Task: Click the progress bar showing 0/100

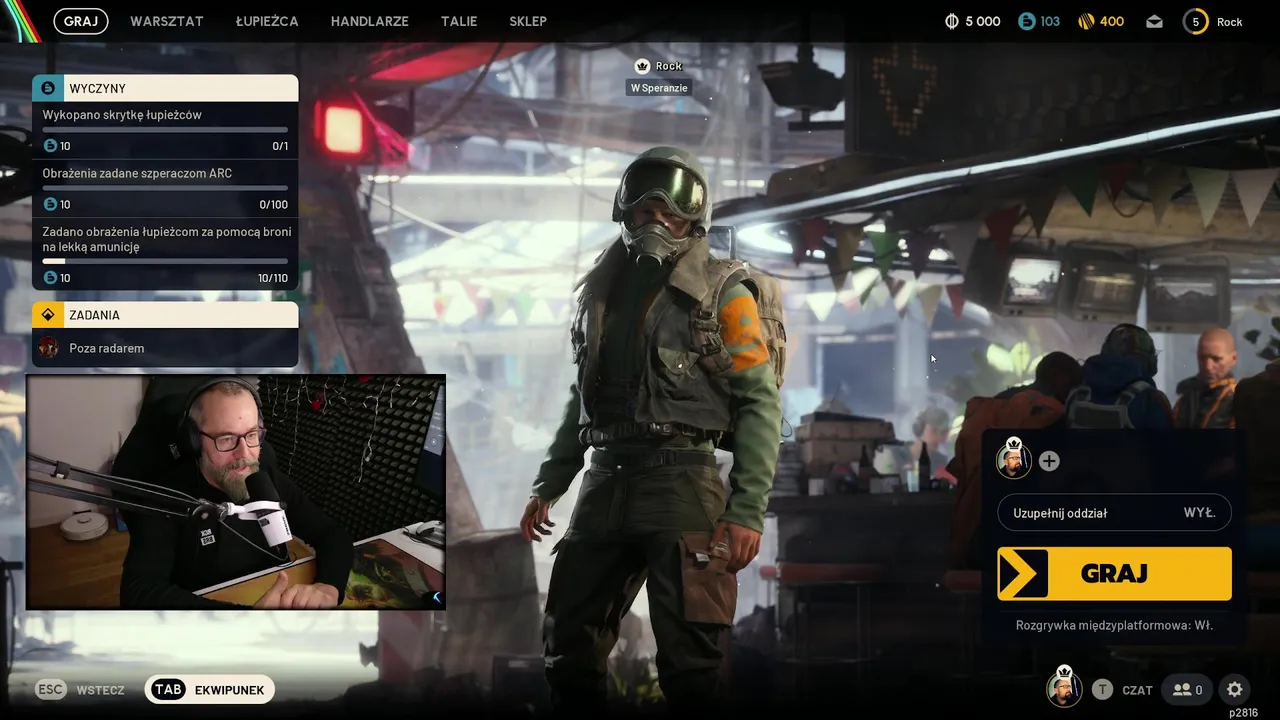Action: [x=165, y=188]
